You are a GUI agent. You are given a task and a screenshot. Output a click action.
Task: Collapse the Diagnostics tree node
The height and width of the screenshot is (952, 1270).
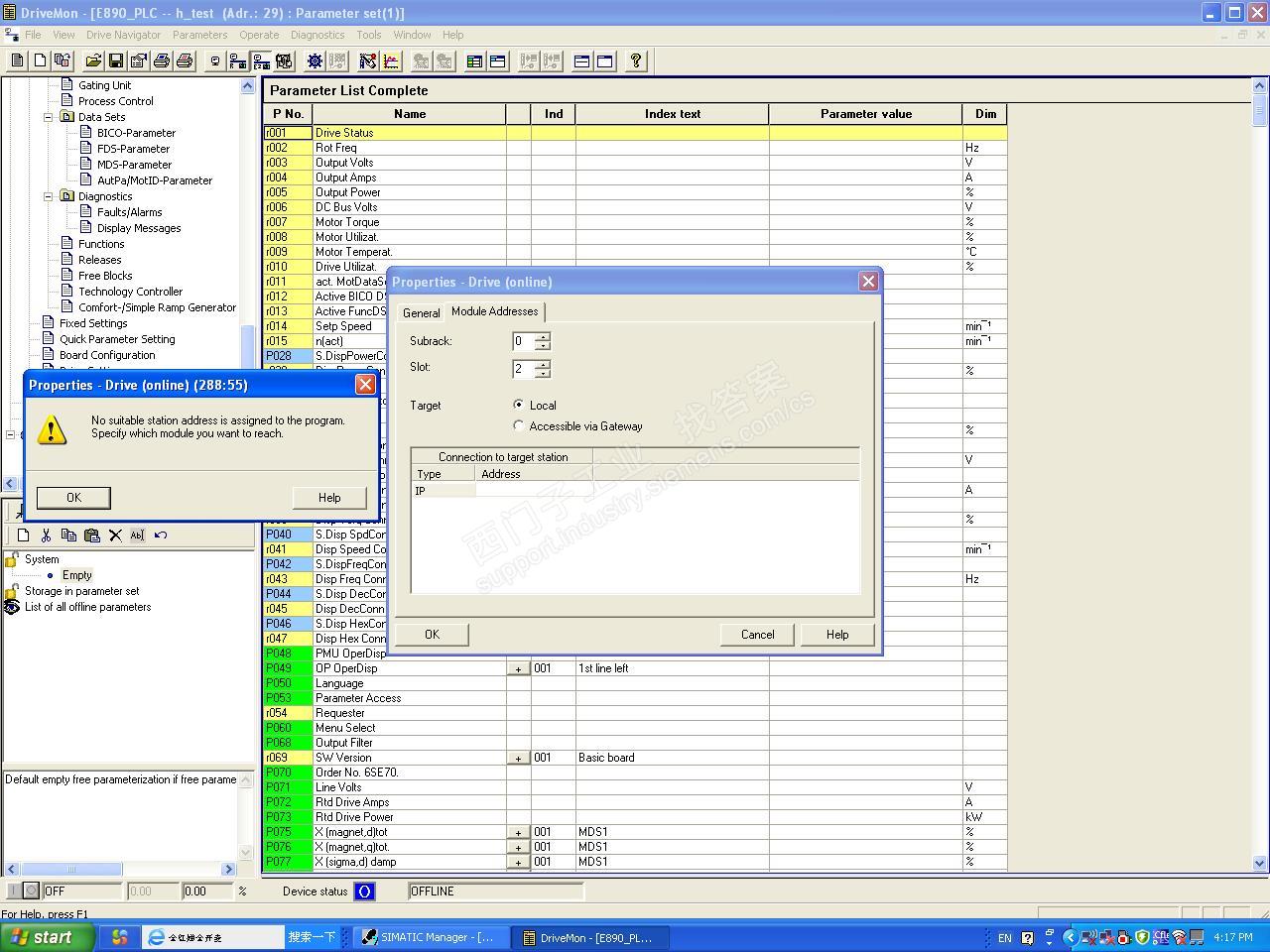(x=48, y=196)
